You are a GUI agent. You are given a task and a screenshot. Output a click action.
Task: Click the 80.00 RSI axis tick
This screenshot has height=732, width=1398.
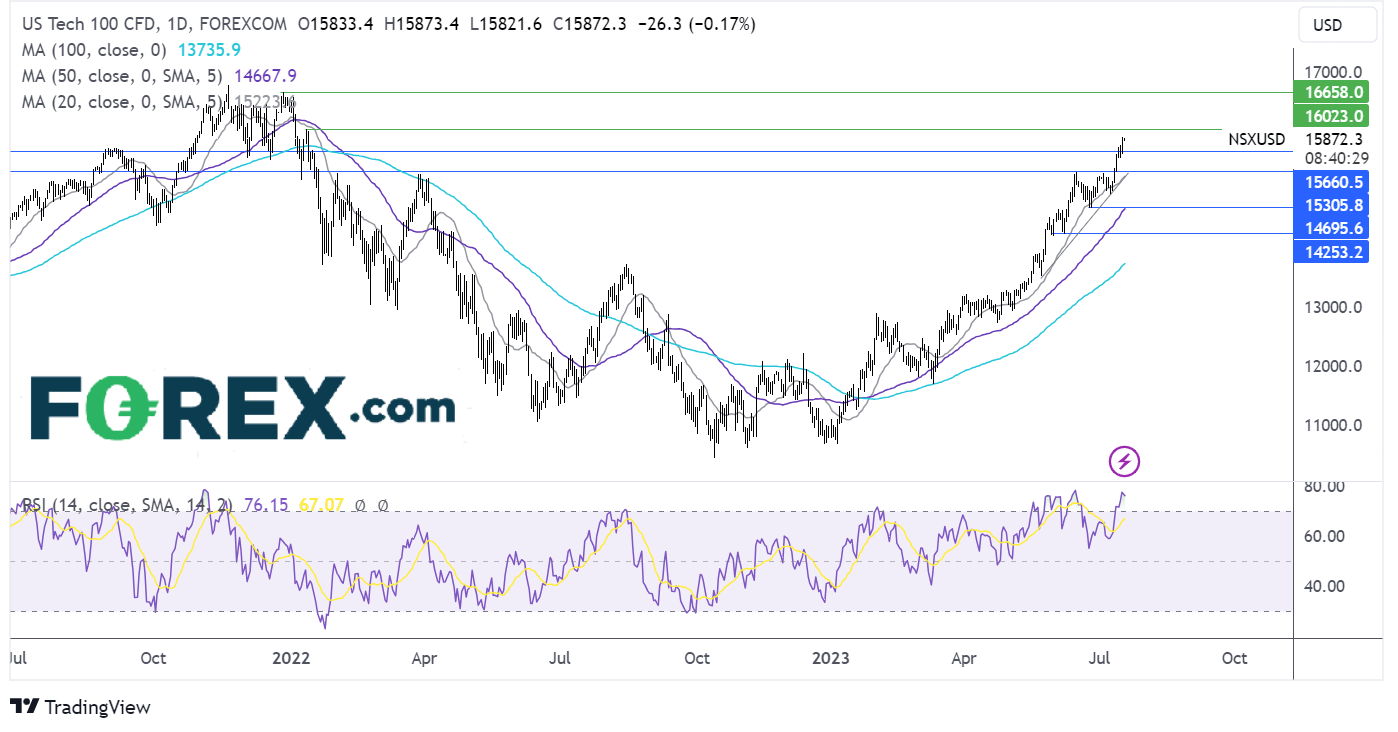pyautogui.click(x=1324, y=487)
